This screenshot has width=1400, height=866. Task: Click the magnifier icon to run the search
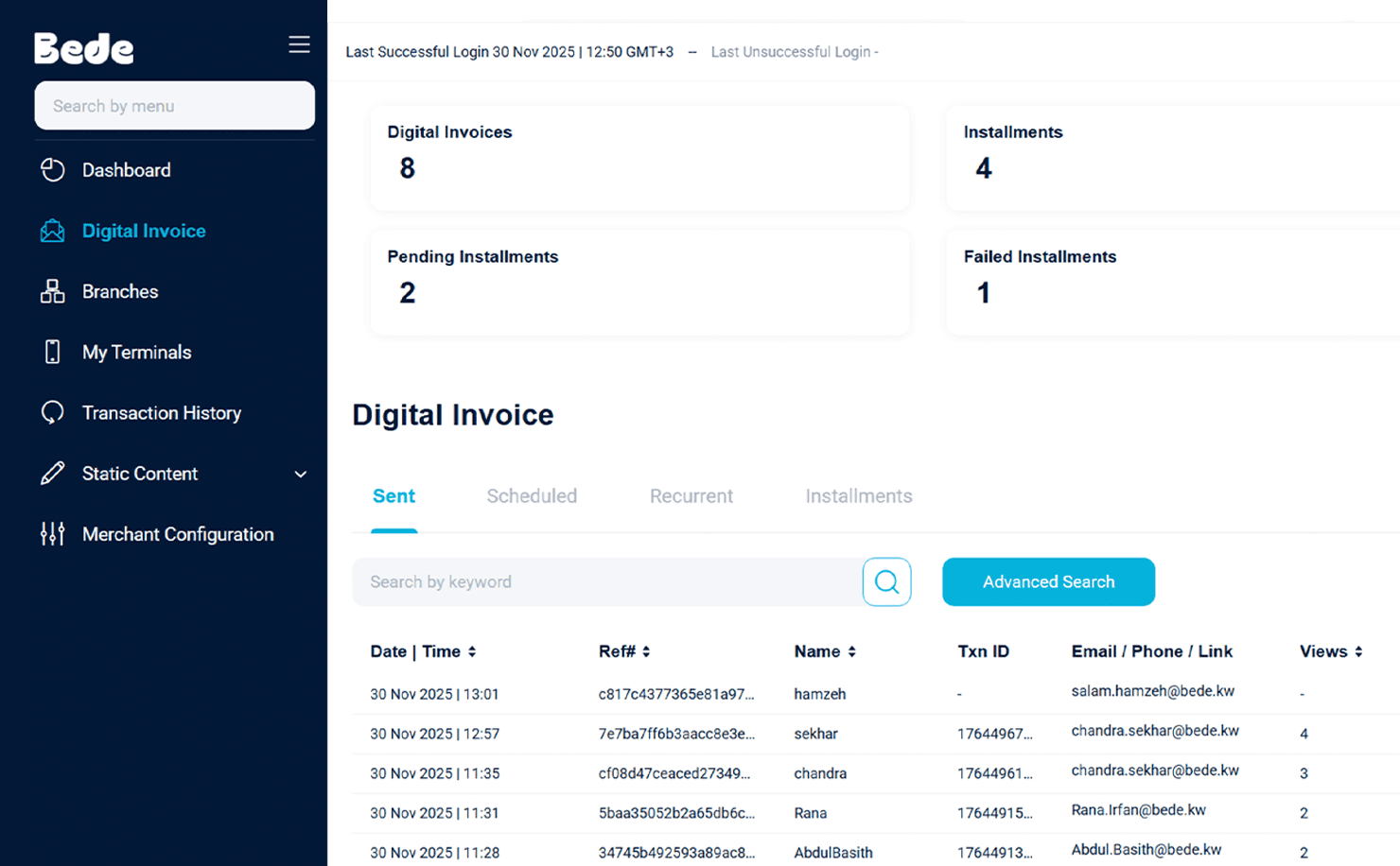click(x=885, y=581)
